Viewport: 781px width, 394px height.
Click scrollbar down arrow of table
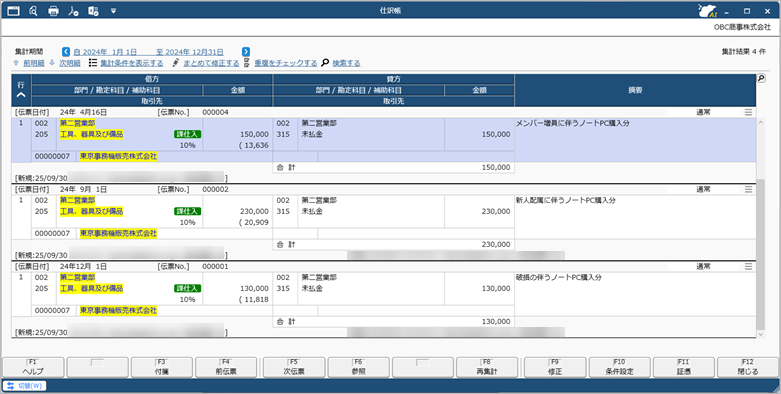point(760,334)
